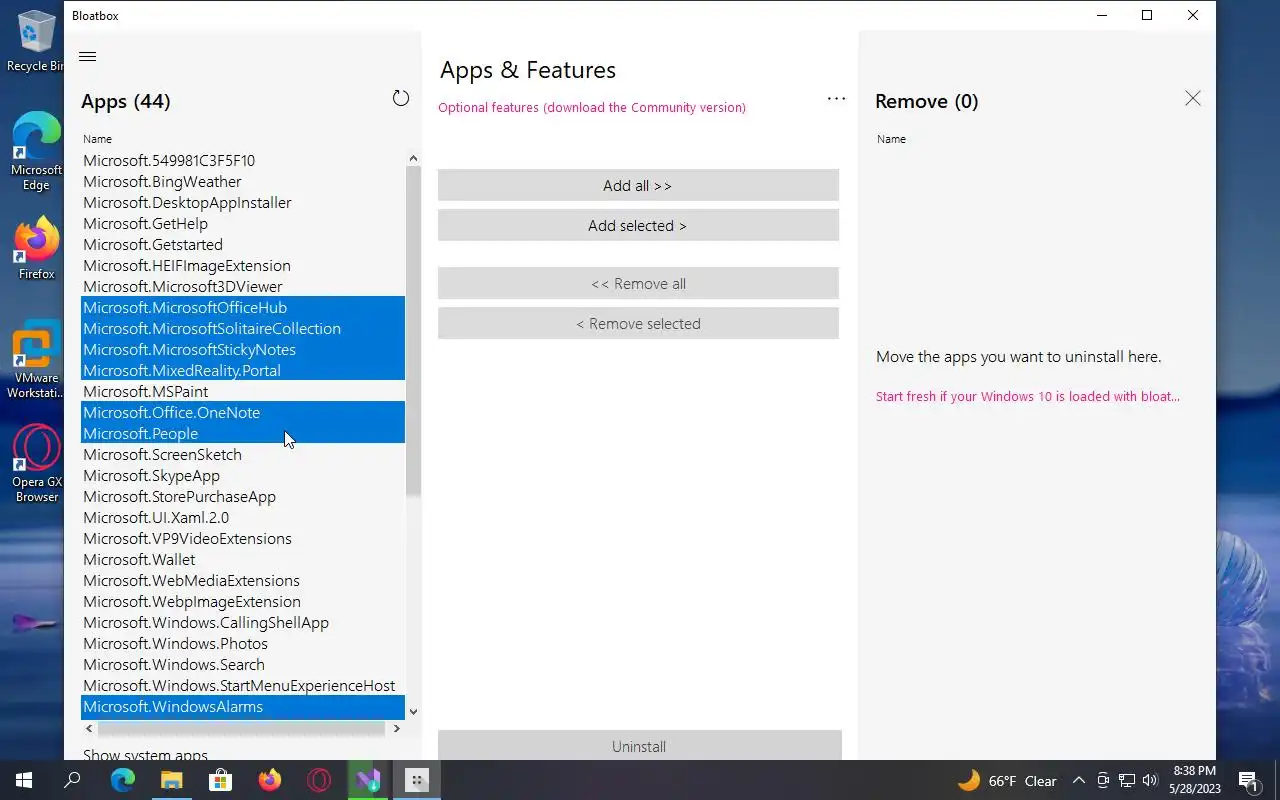This screenshot has height=800, width=1280.
Task: Select Microsoft.GetHelp entry
Action: coord(243,223)
